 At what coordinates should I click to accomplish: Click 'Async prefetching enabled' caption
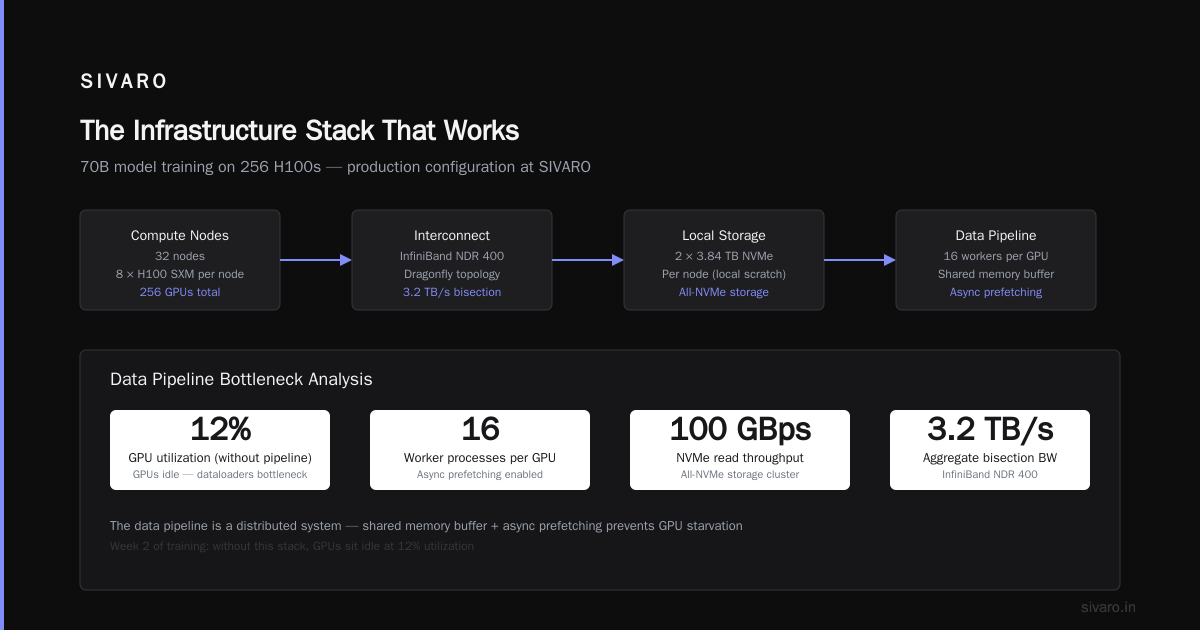click(x=480, y=475)
